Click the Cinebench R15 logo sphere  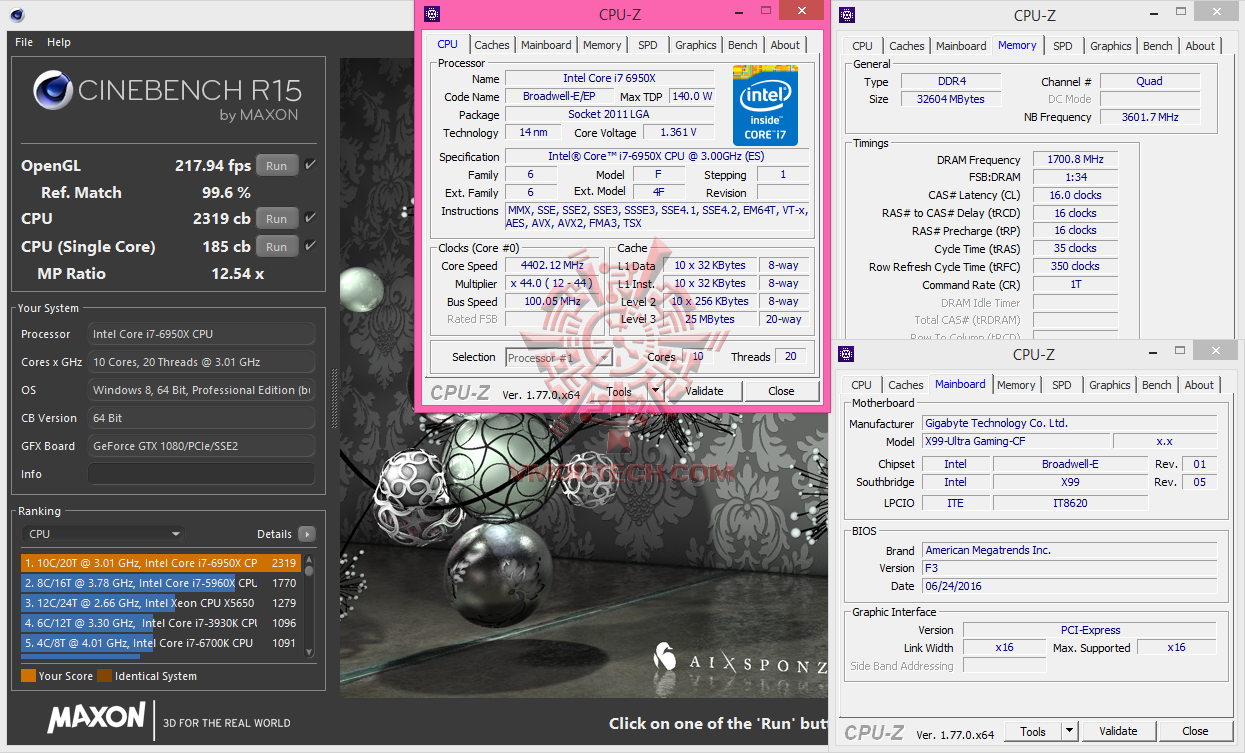pyautogui.click(x=53, y=91)
